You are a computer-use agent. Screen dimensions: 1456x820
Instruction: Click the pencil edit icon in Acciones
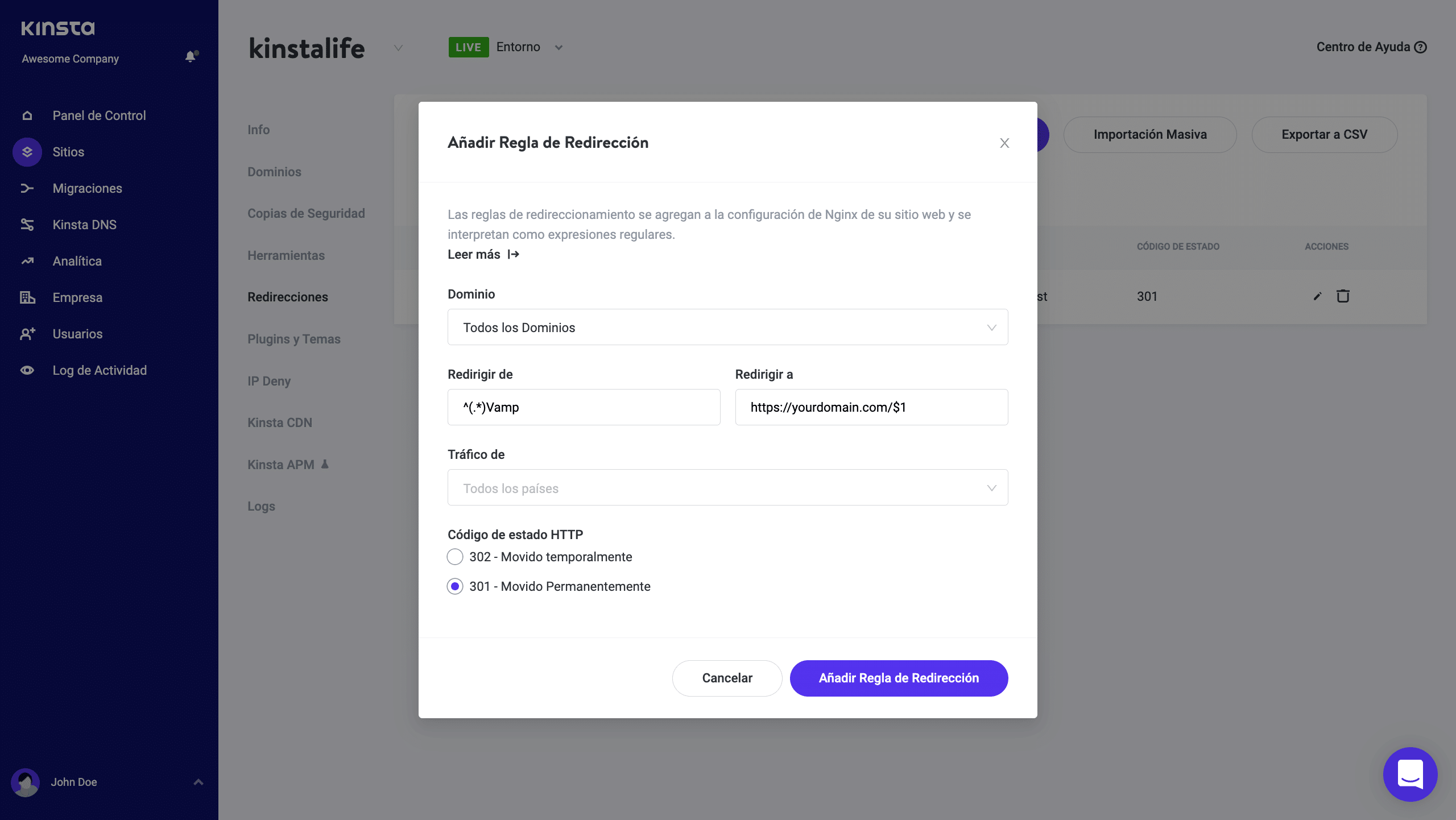1317,296
